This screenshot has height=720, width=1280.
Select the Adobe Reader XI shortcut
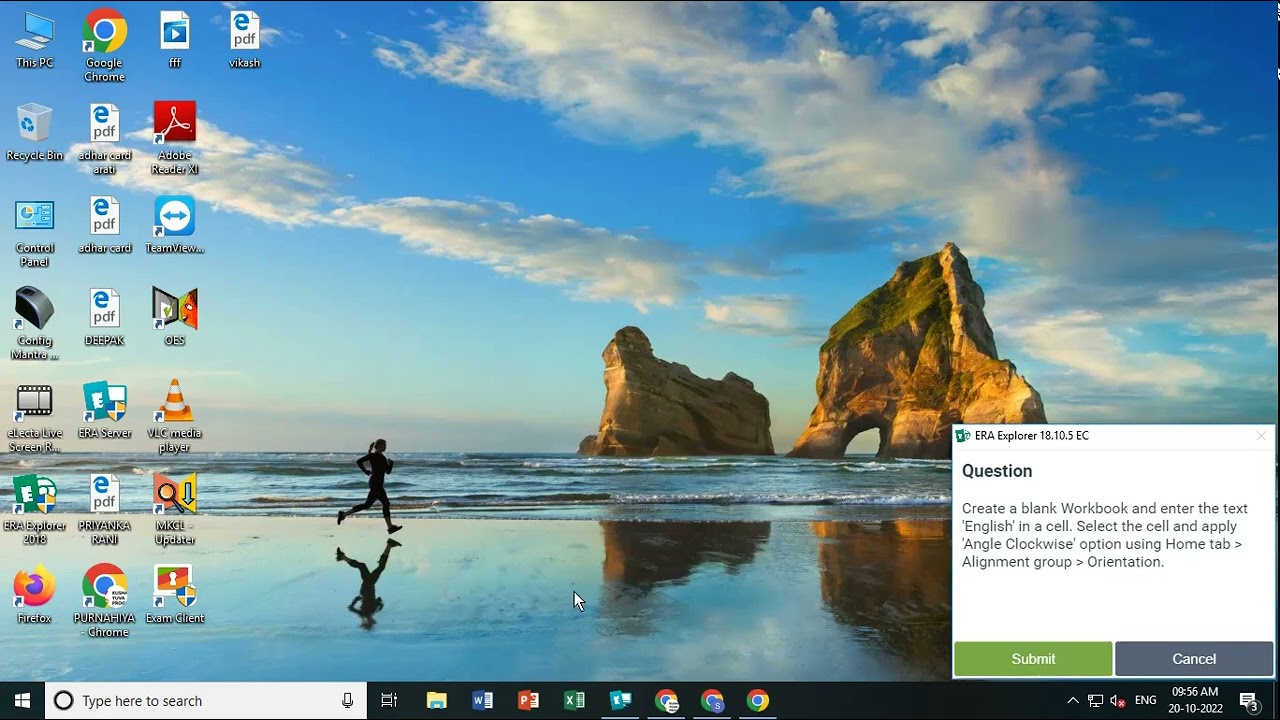pyautogui.click(x=175, y=138)
